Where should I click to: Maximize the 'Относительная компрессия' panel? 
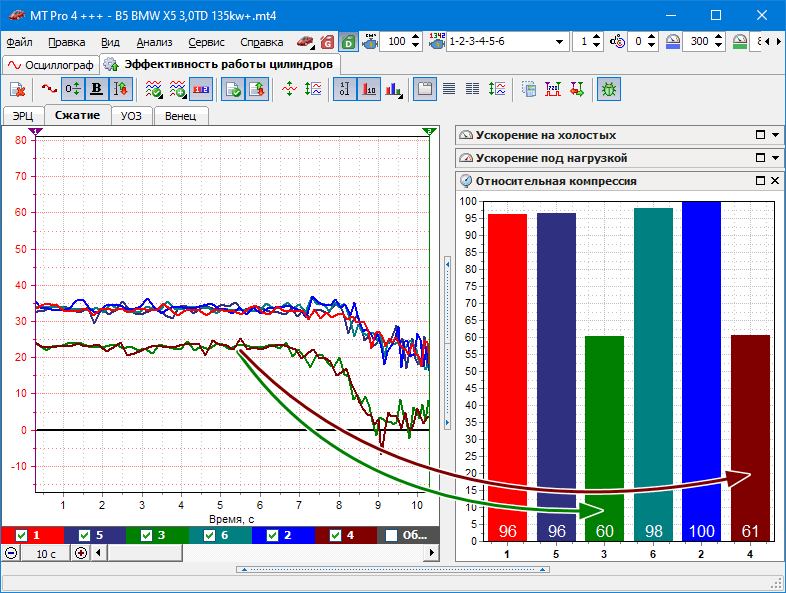click(760, 180)
